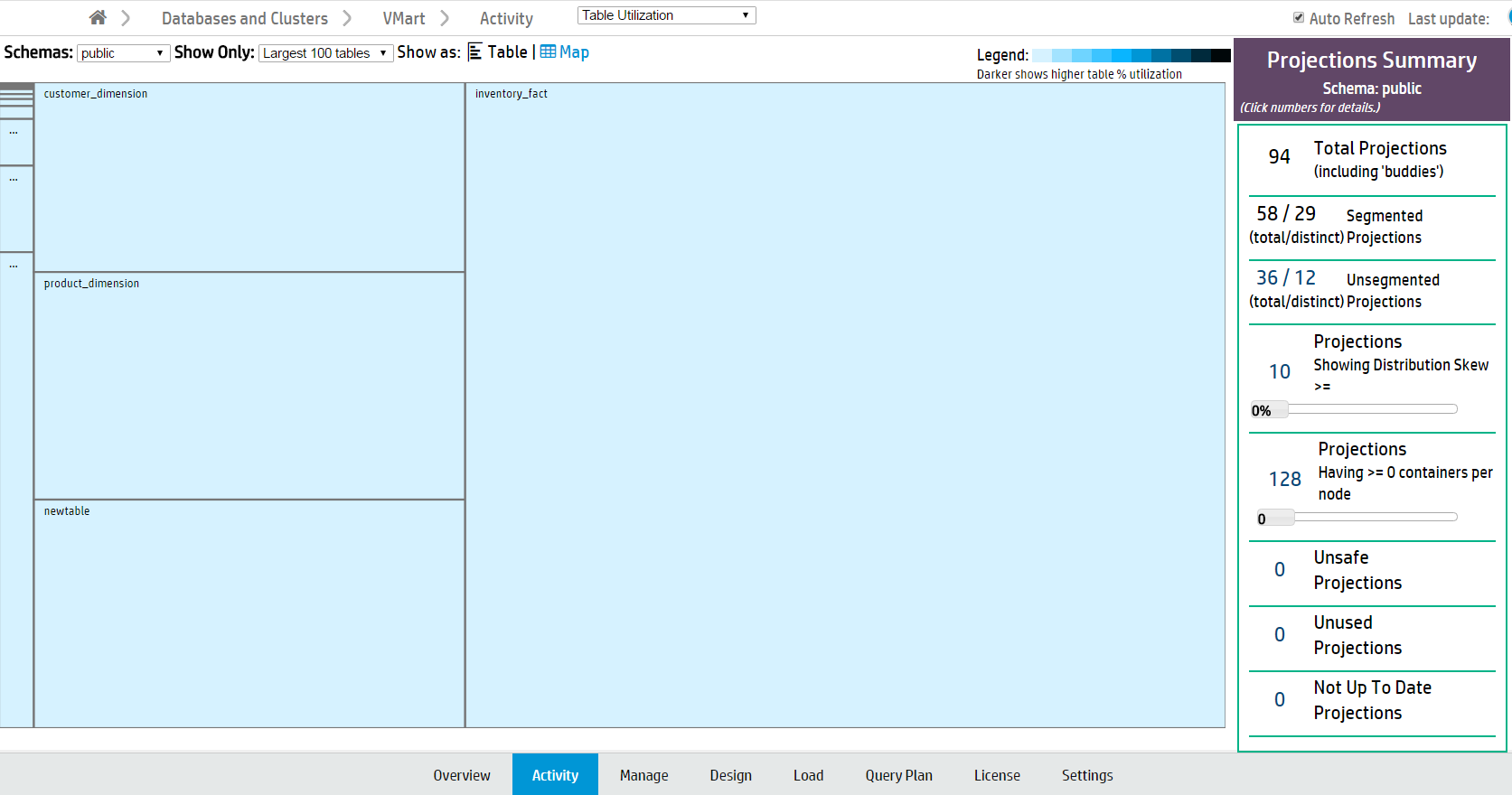The image size is (1512, 795).
Task: Click the darkest legend color swatch
Action: 1220,55
